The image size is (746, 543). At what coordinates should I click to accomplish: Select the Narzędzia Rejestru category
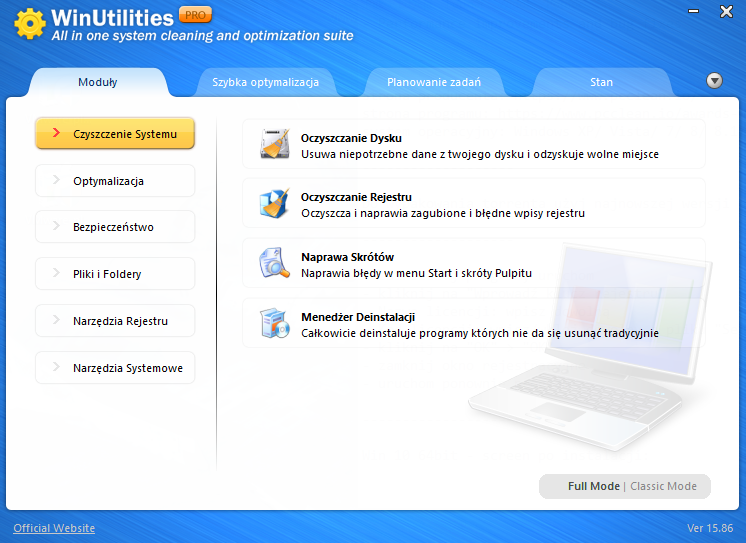pyautogui.click(x=115, y=321)
